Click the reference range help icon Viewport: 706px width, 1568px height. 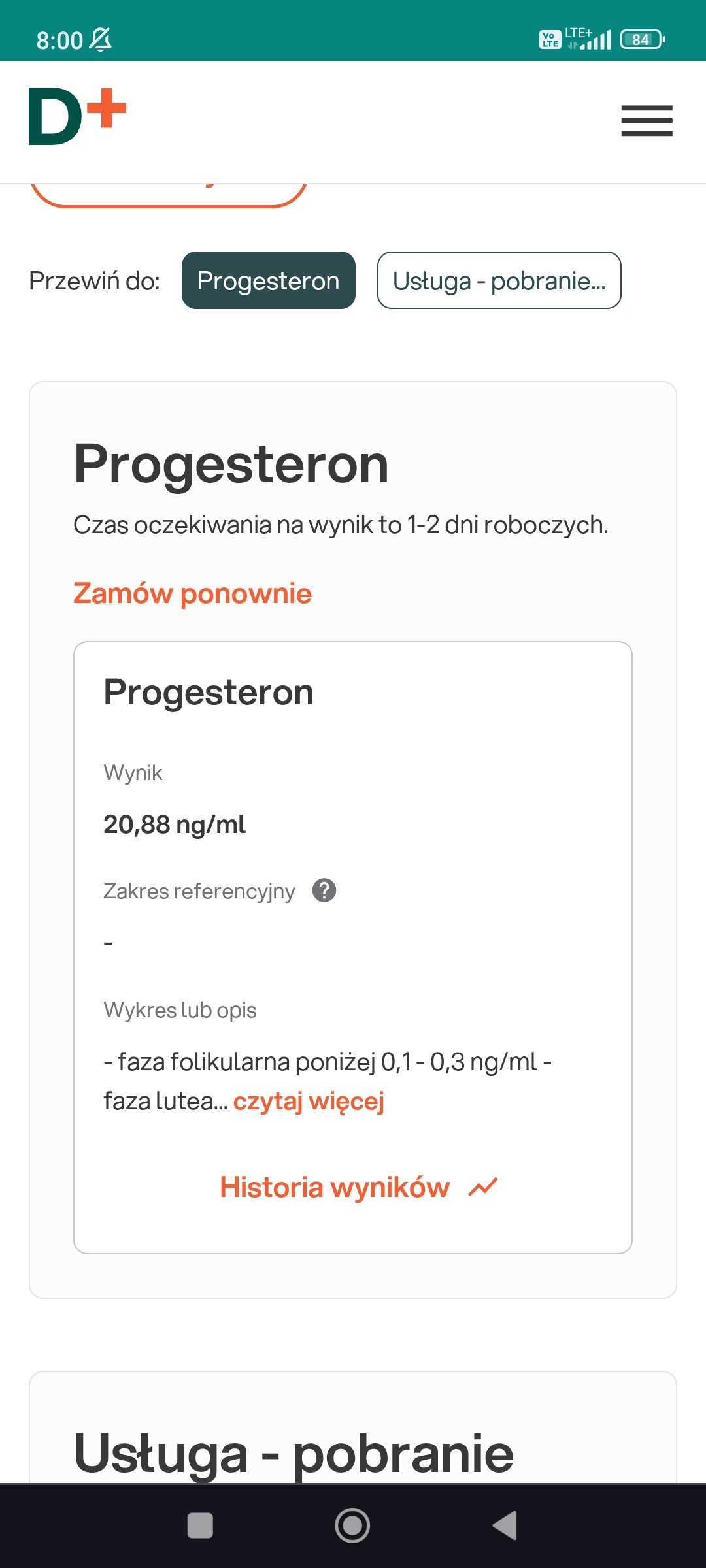point(324,890)
